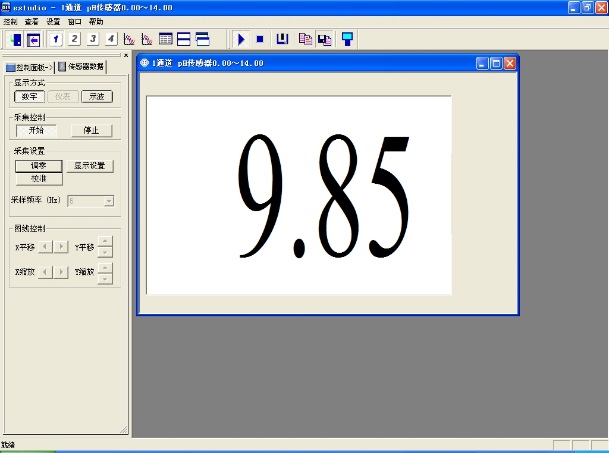The image size is (609, 453).
Task: Click X平移 right arrow button
Action: pyautogui.click(x=62, y=246)
